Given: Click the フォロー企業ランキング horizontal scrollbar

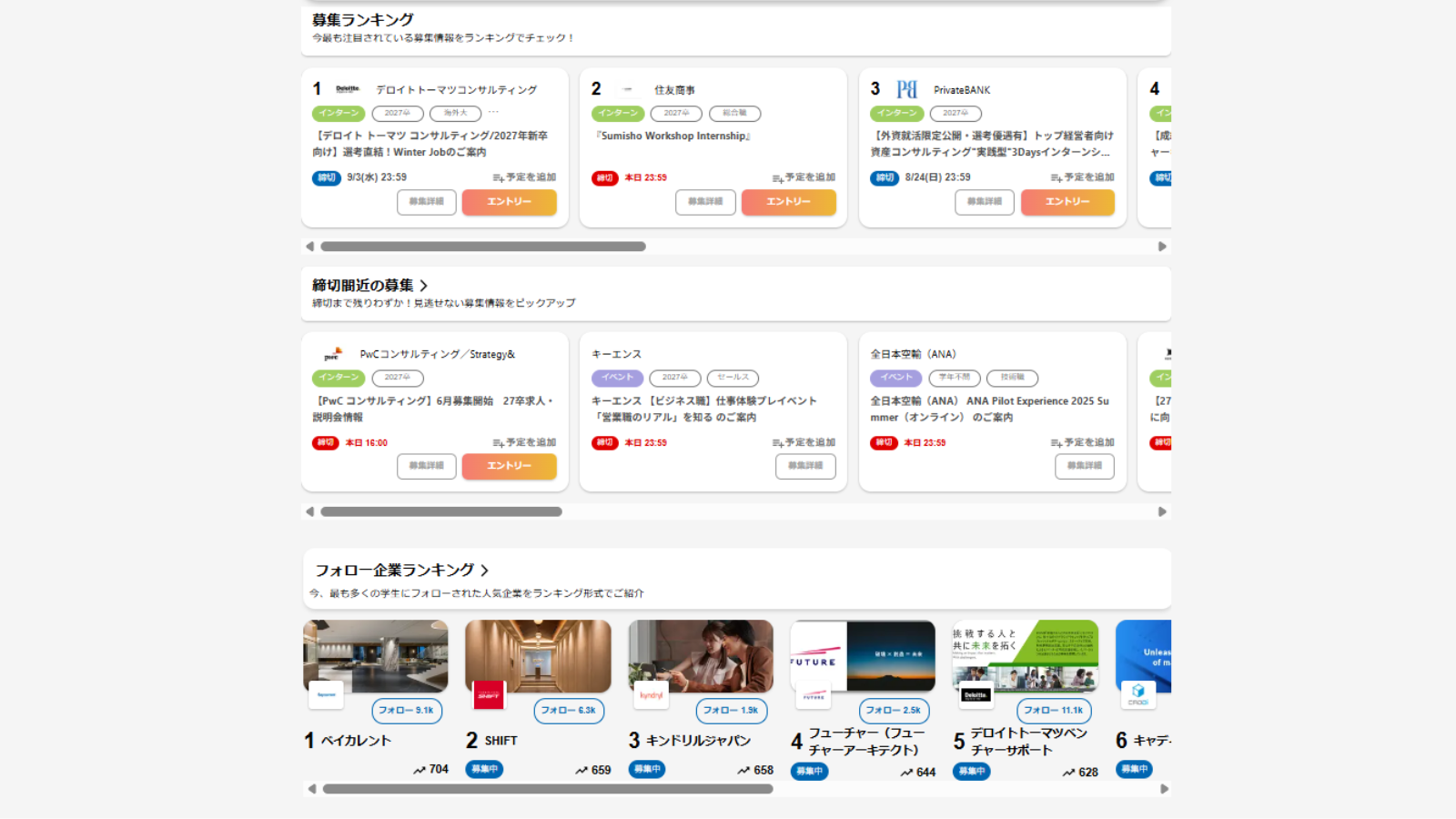Looking at the screenshot, I should [x=548, y=789].
